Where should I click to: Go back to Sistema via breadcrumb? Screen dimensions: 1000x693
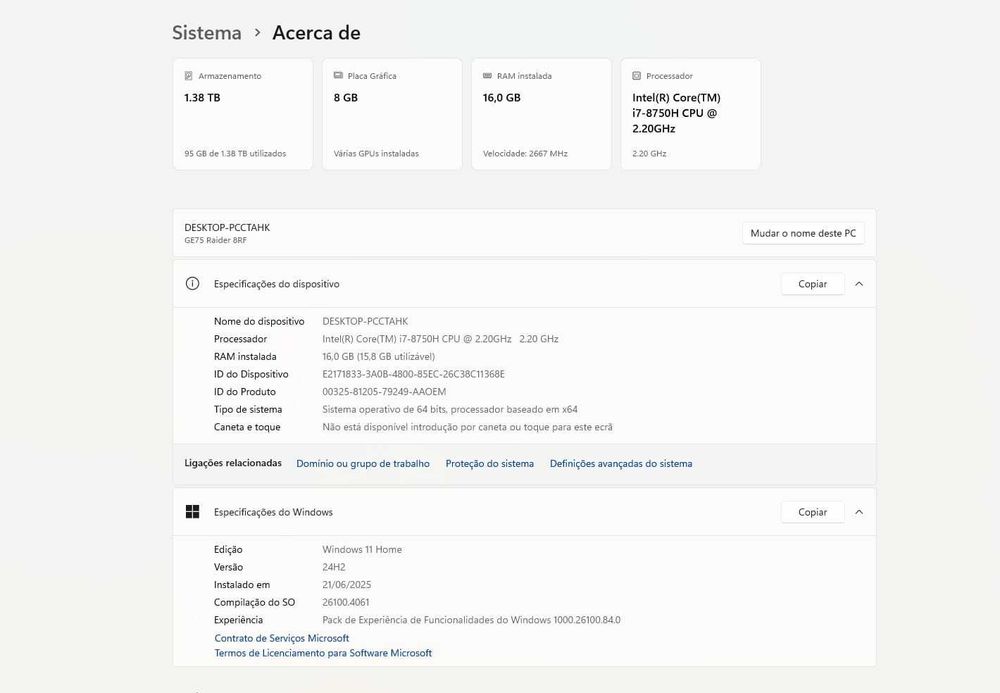tap(207, 33)
